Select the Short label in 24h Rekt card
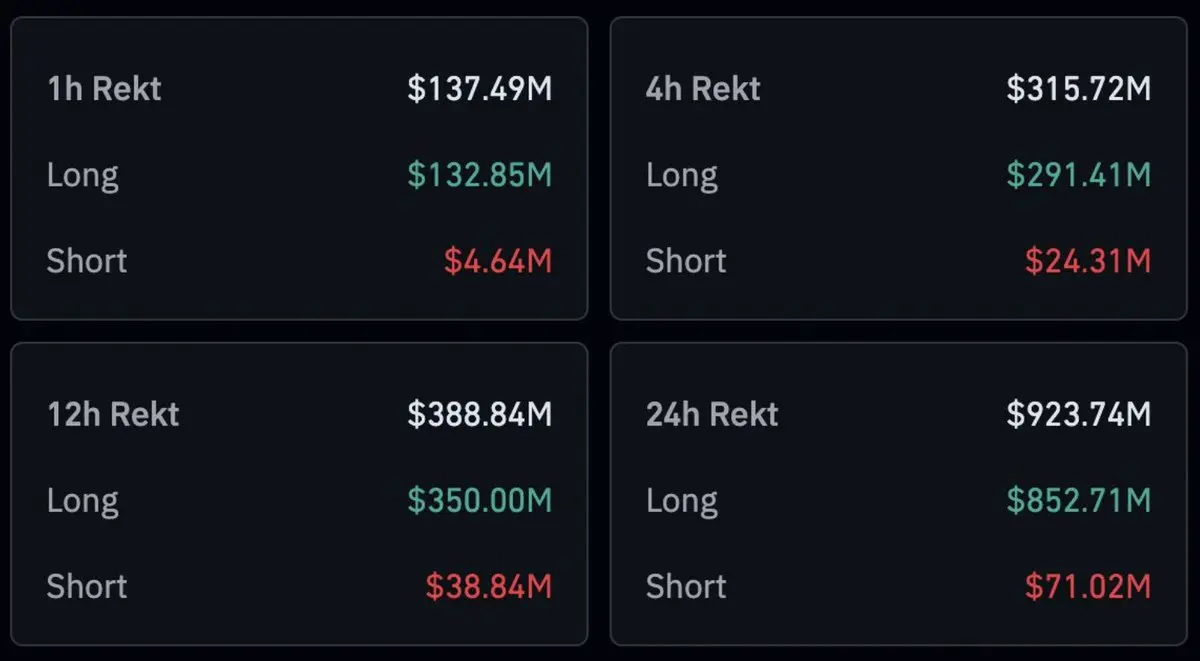This screenshot has height=661, width=1200. pyautogui.click(x=686, y=586)
